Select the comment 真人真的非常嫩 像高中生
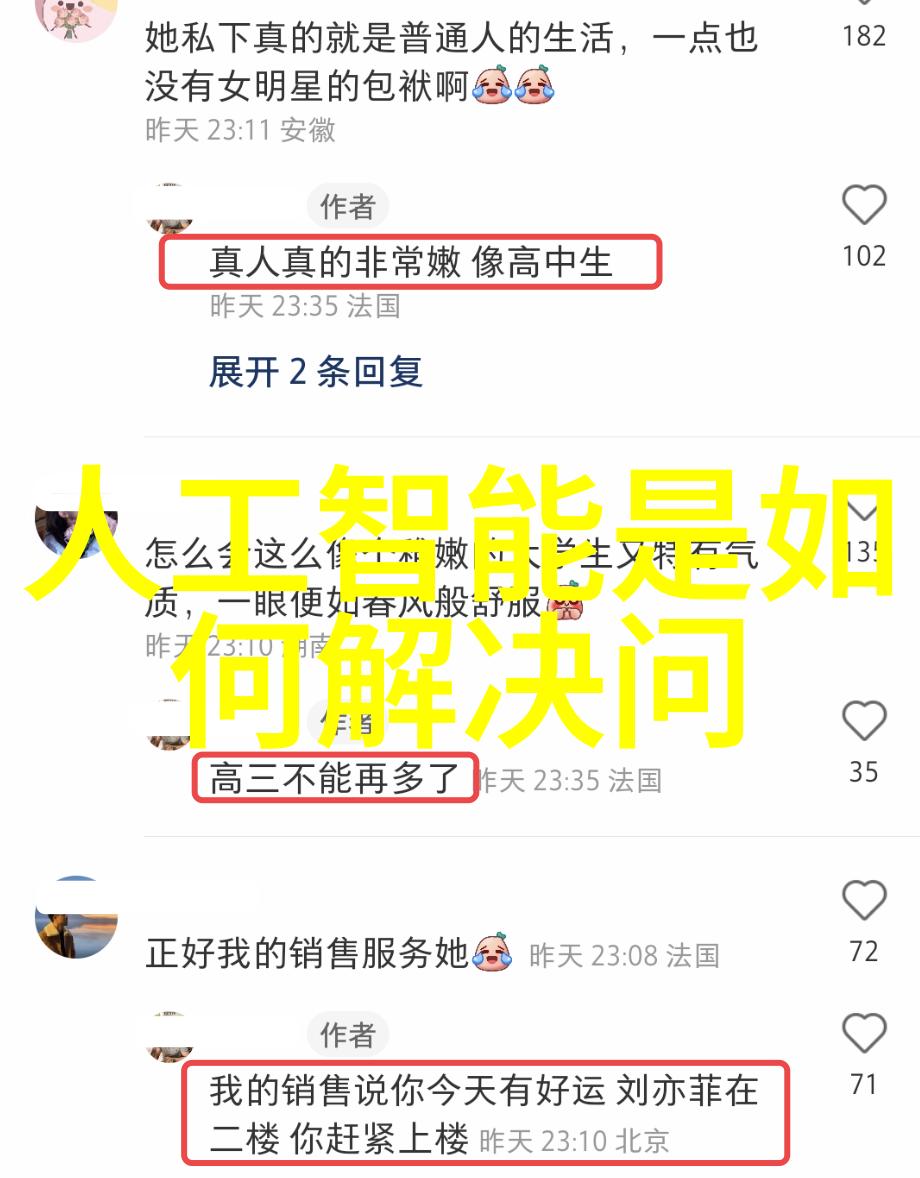920x1178 pixels. click(x=411, y=262)
